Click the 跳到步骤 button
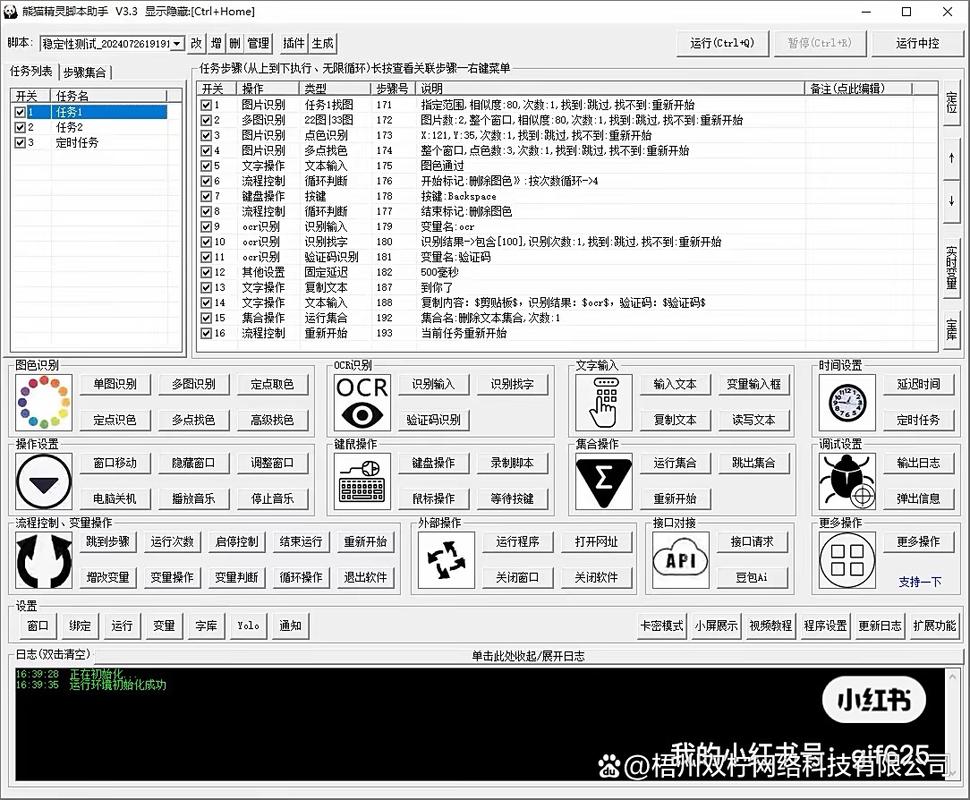 point(108,542)
